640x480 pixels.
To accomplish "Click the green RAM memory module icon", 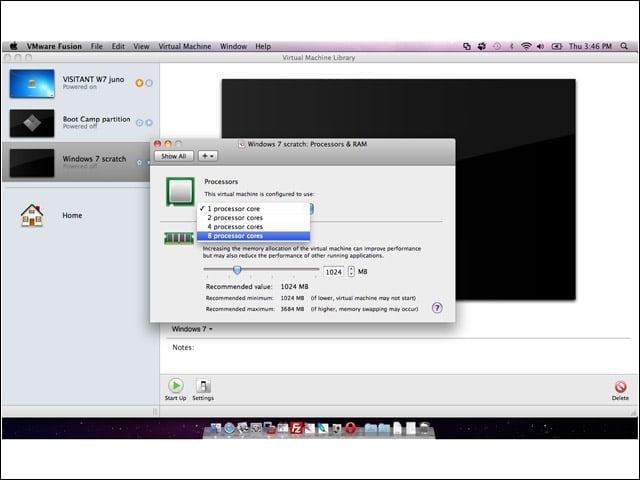I will pyautogui.click(x=179, y=238).
